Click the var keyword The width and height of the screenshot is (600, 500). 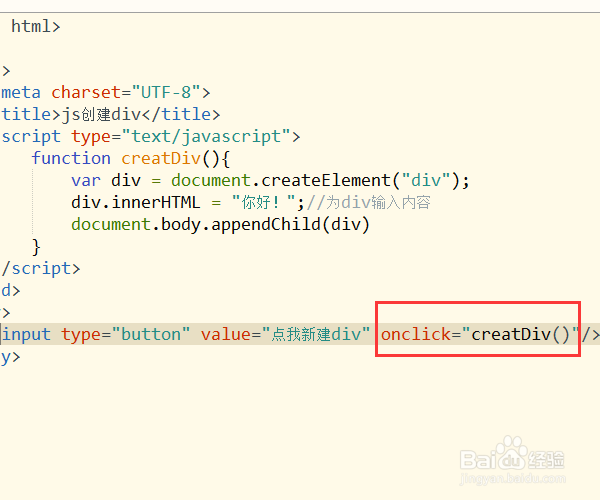[86, 181]
